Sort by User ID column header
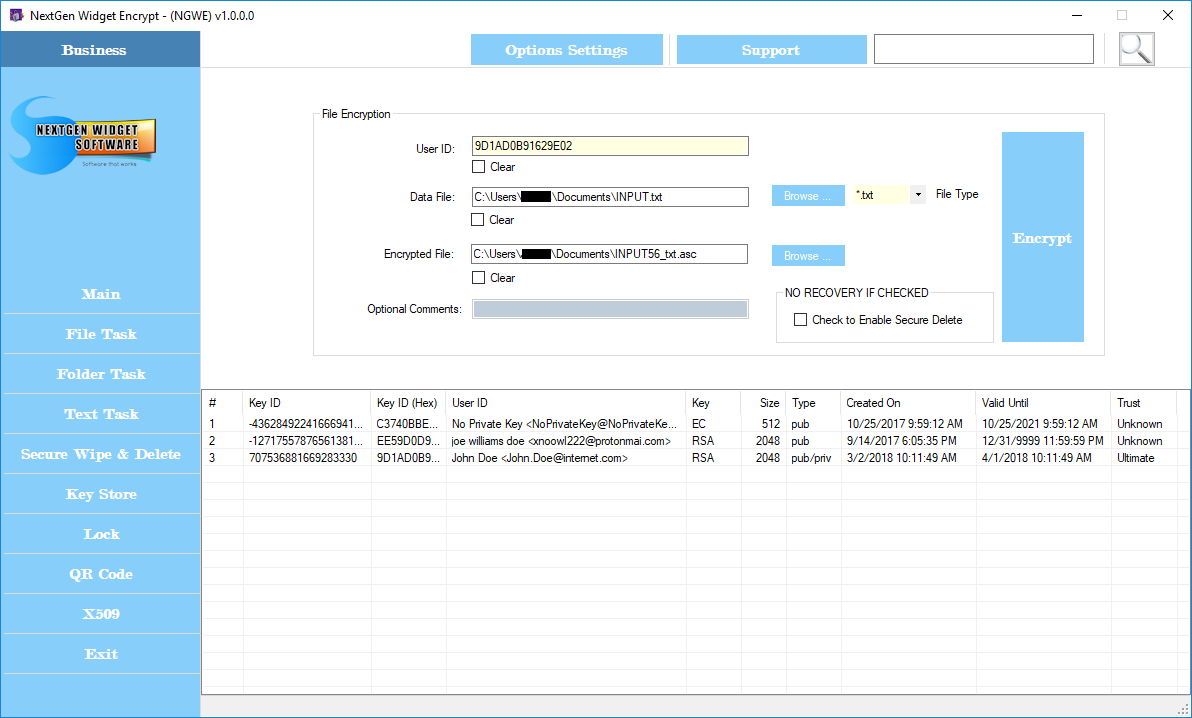Image resolution: width=1192 pixels, height=718 pixels. click(566, 403)
